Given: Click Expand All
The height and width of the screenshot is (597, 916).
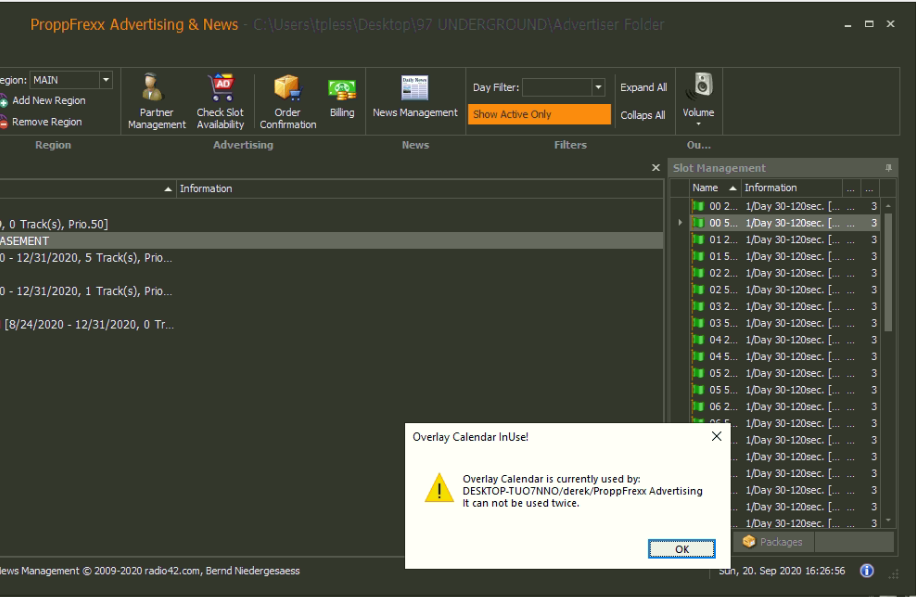Looking at the screenshot, I should 643,88.
